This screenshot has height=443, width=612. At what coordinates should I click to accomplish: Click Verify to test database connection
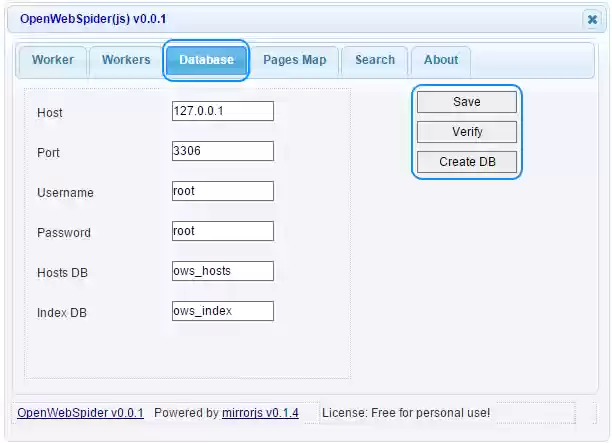click(466, 132)
